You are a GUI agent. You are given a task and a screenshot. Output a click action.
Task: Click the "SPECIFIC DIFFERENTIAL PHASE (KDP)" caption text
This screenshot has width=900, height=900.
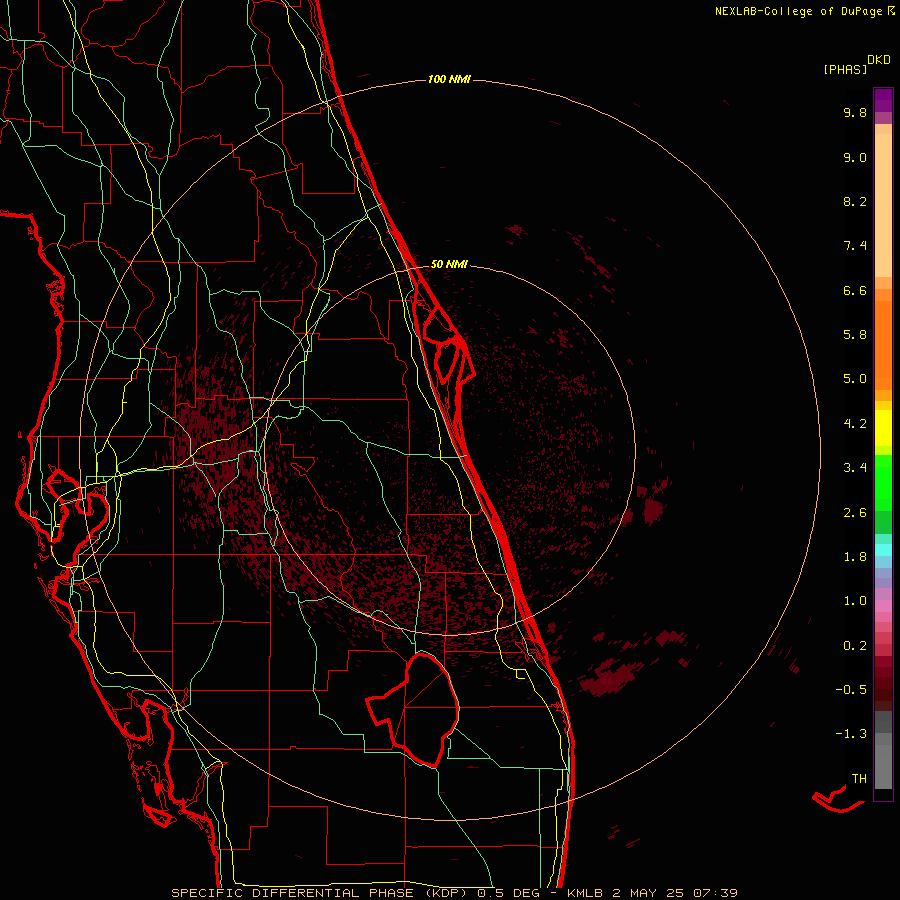tap(318, 893)
